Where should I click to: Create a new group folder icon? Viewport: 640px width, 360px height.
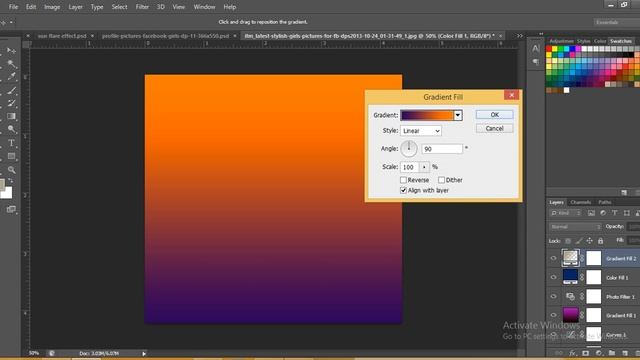612,353
